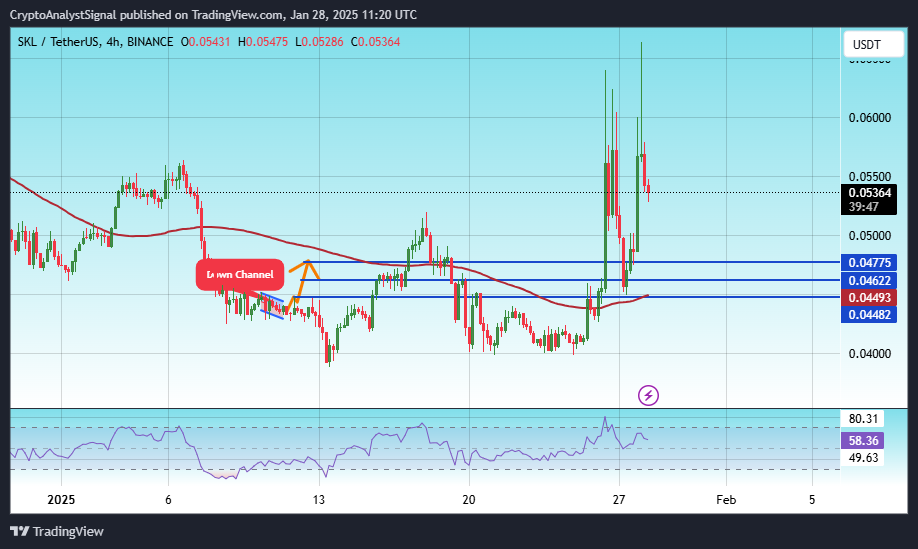
Task: Click the 0.04000 price axis label
Action: tap(869, 354)
